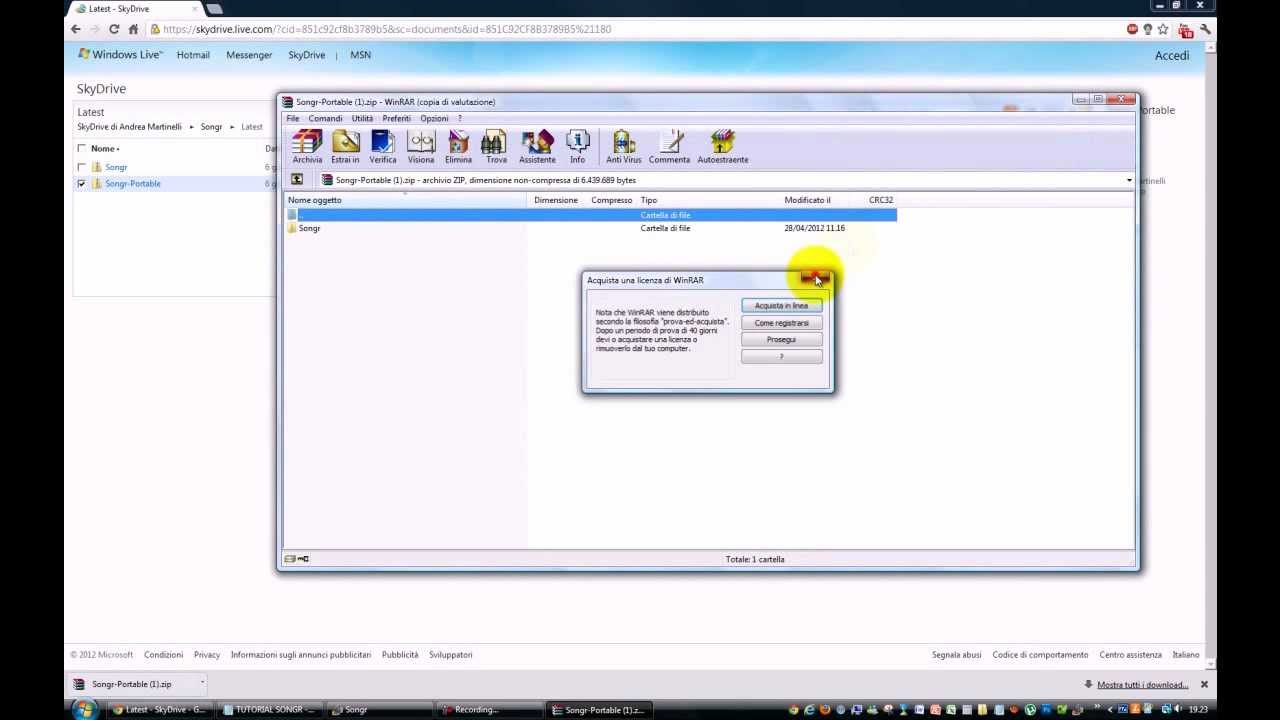Click the Adblock extension icon
Screen dimensions: 1280x720
[x=1133, y=29]
